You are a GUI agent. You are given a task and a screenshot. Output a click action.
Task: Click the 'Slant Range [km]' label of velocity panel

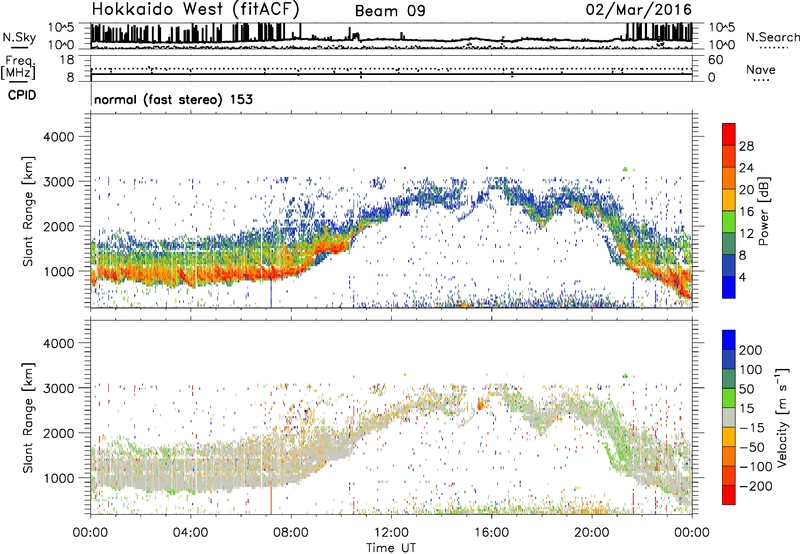28,417
